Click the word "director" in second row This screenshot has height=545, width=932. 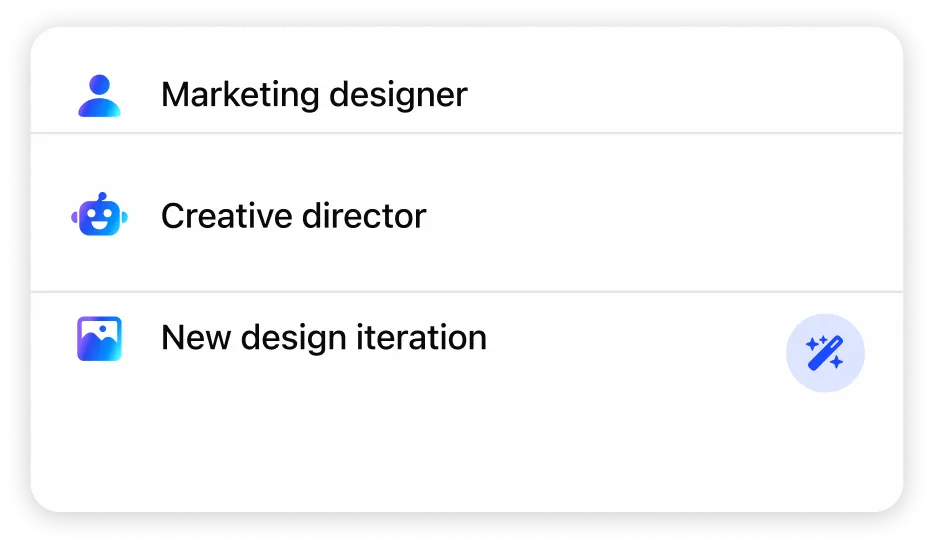coord(364,216)
